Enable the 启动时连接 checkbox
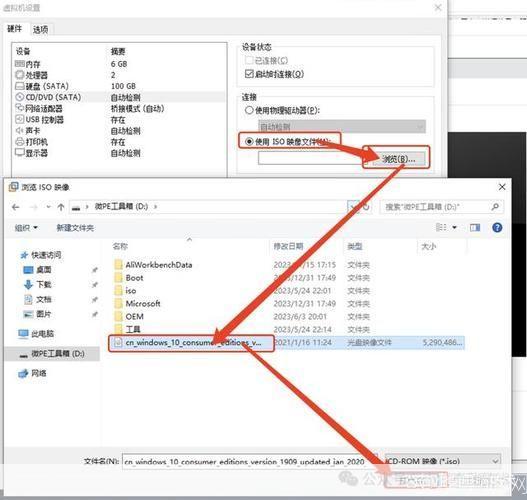Viewport: 527px width, 500px height. click(x=249, y=74)
